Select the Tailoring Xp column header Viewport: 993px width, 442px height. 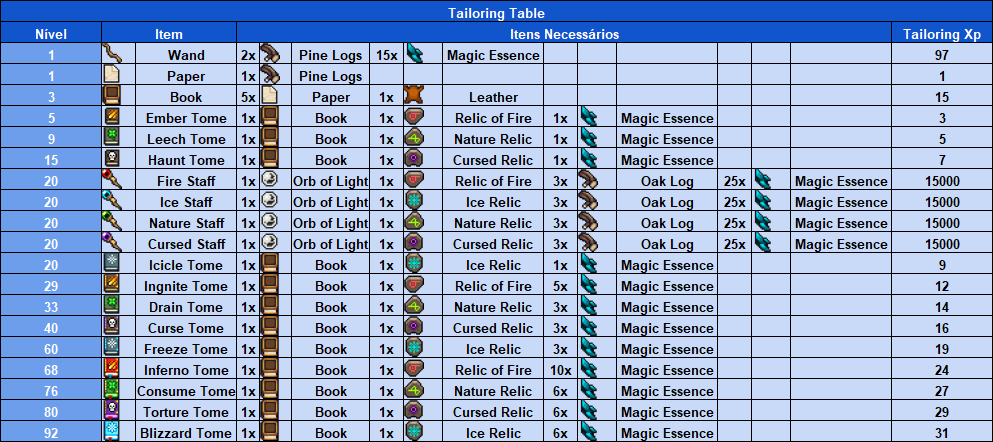(x=941, y=34)
